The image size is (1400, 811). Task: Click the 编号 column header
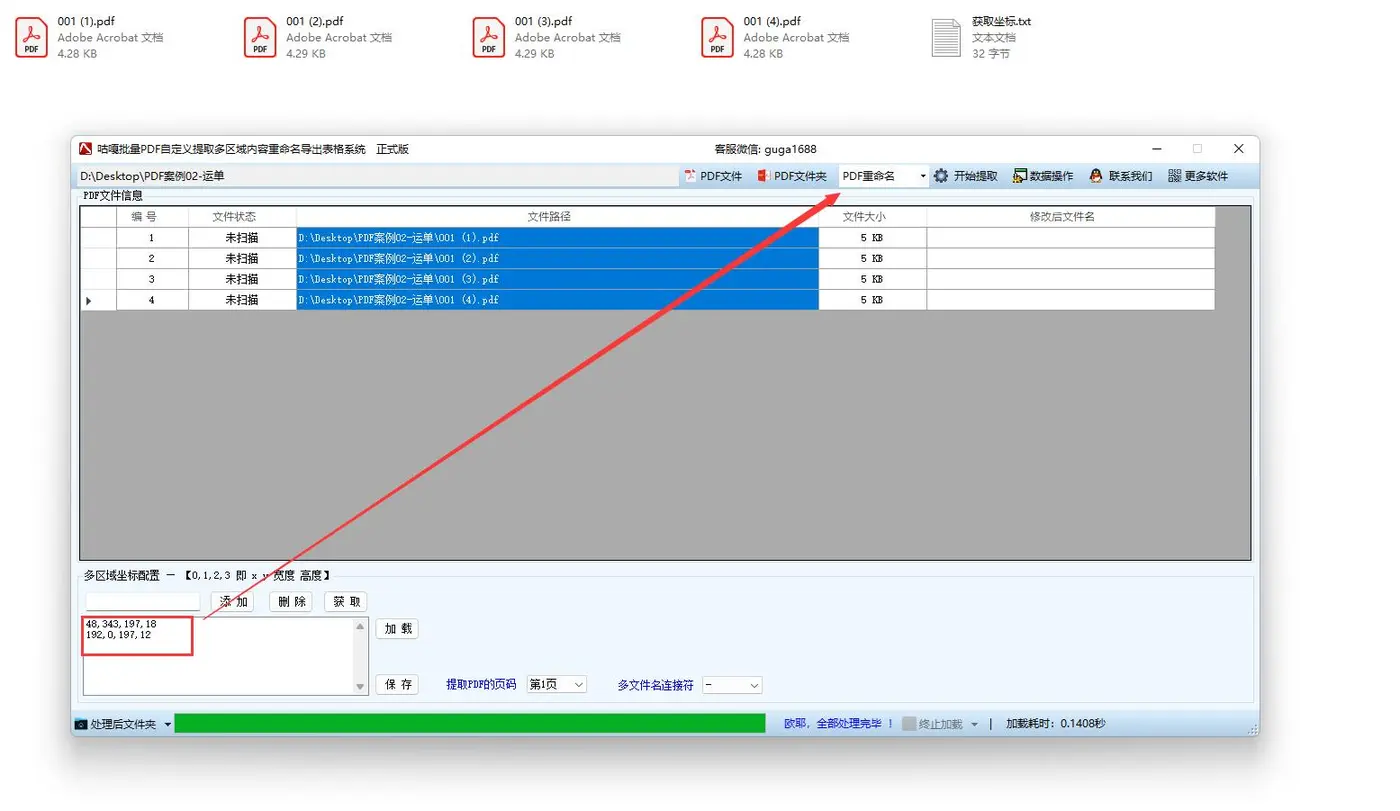(x=152, y=217)
